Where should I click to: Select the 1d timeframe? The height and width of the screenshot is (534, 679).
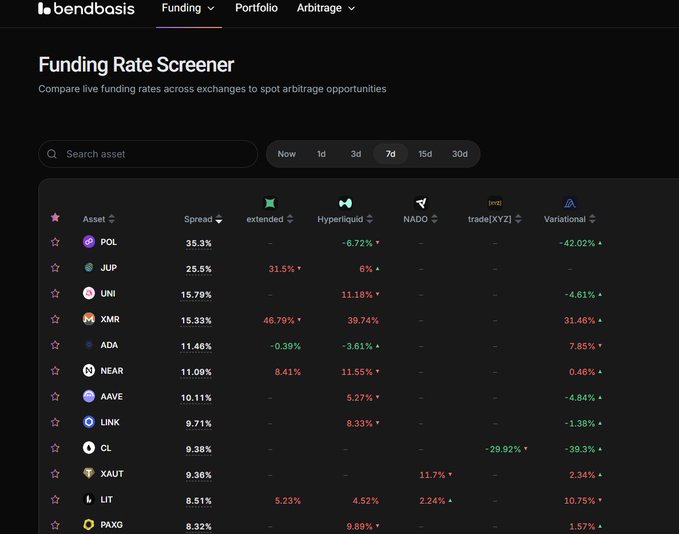[321, 154]
